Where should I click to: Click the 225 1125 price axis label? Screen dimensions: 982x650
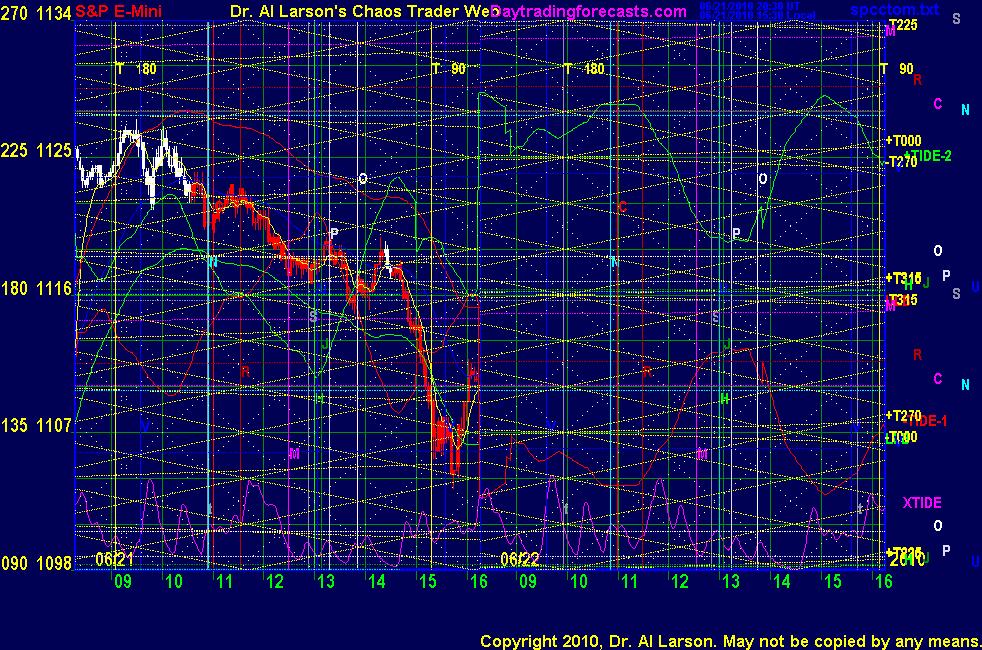36,150
